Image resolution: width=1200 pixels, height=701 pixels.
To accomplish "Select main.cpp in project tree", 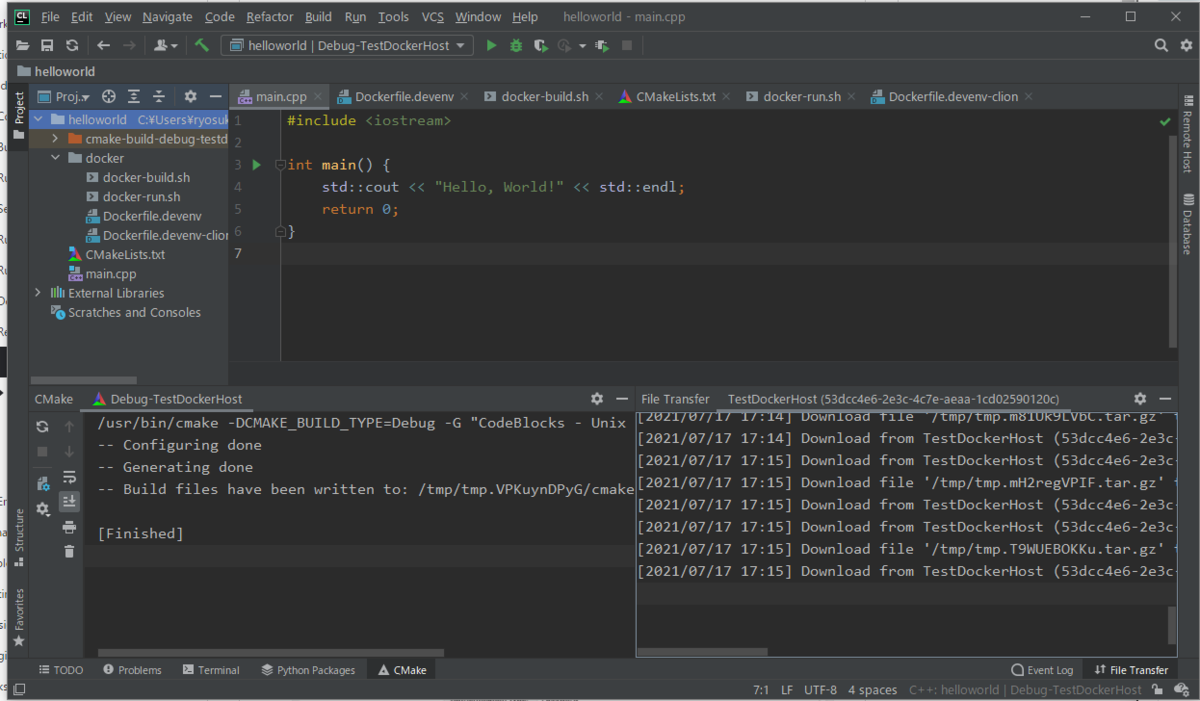I will pos(111,274).
